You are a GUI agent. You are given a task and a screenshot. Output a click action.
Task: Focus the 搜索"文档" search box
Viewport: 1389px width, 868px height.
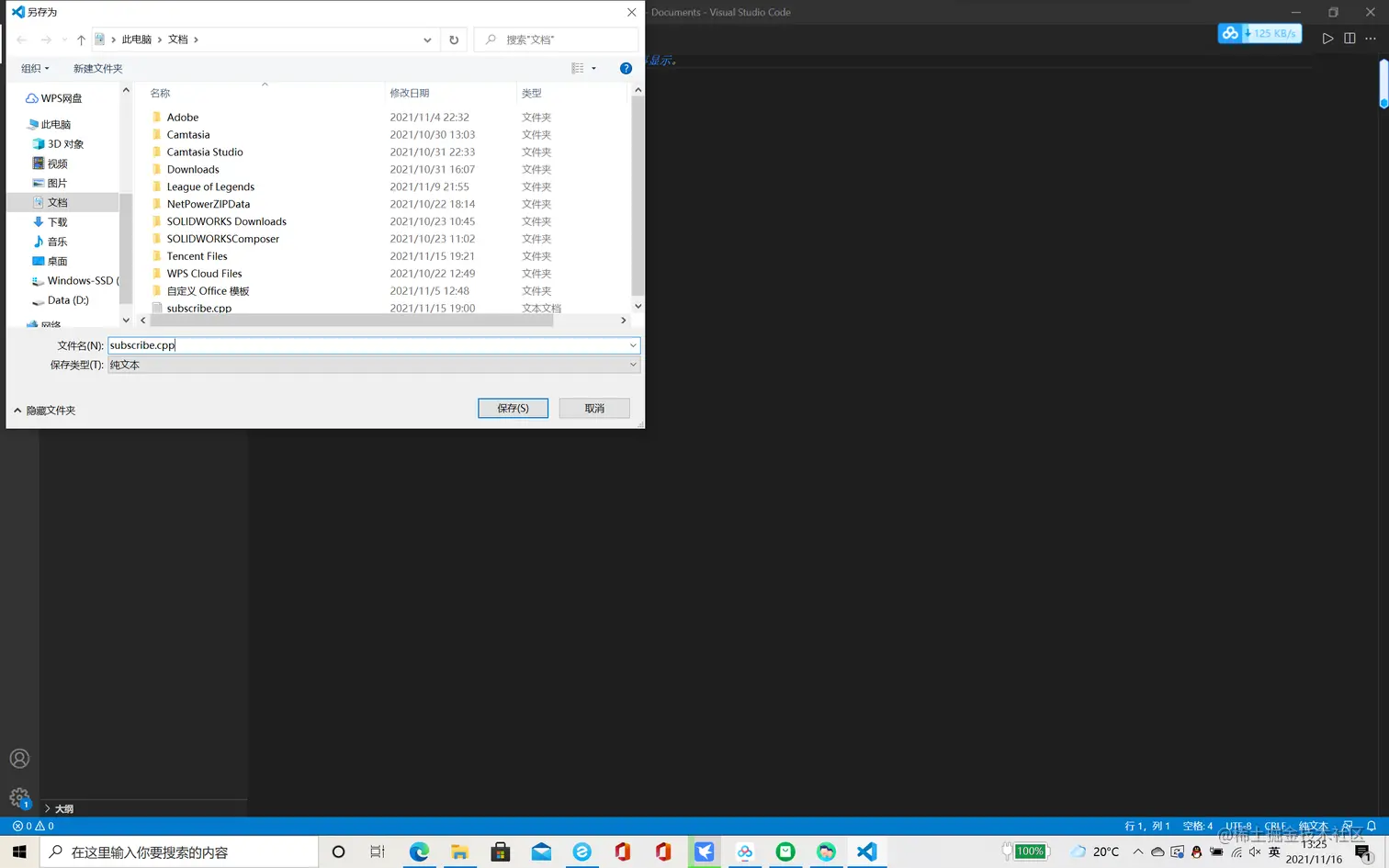[x=556, y=39]
